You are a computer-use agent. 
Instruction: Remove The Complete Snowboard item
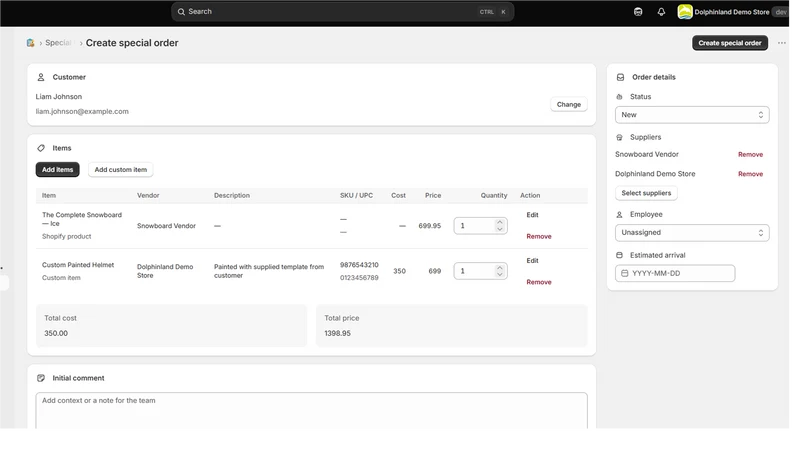539,236
